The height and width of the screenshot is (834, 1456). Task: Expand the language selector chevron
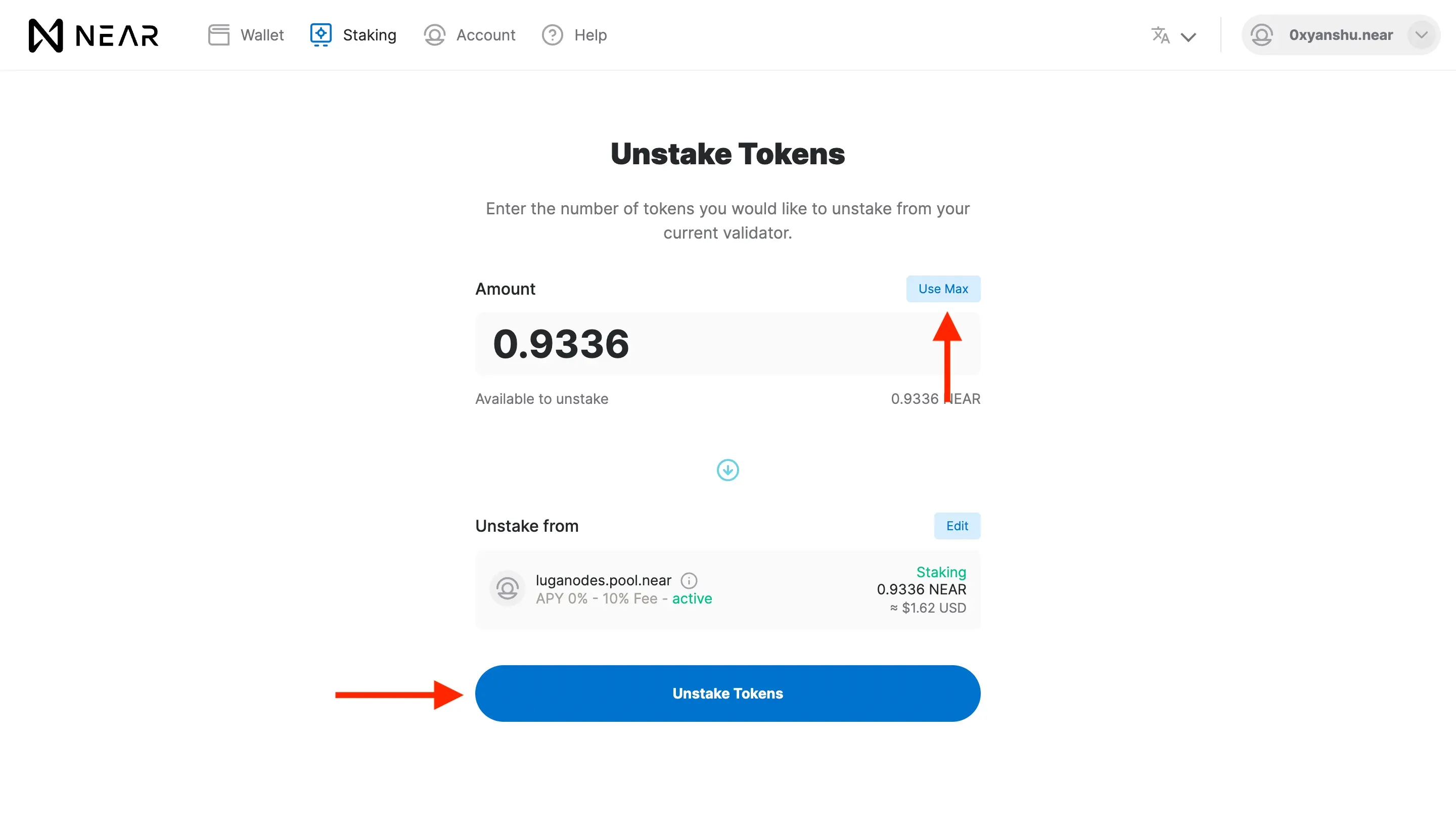(x=1189, y=37)
